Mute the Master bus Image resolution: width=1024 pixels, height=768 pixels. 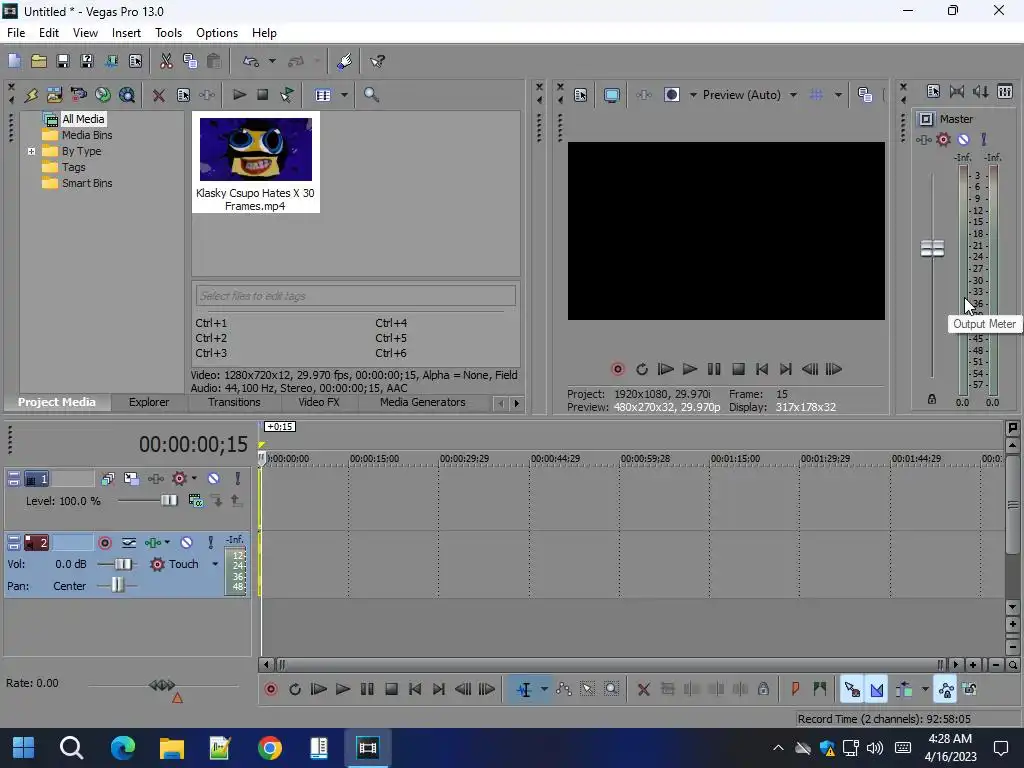click(x=963, y=139)
